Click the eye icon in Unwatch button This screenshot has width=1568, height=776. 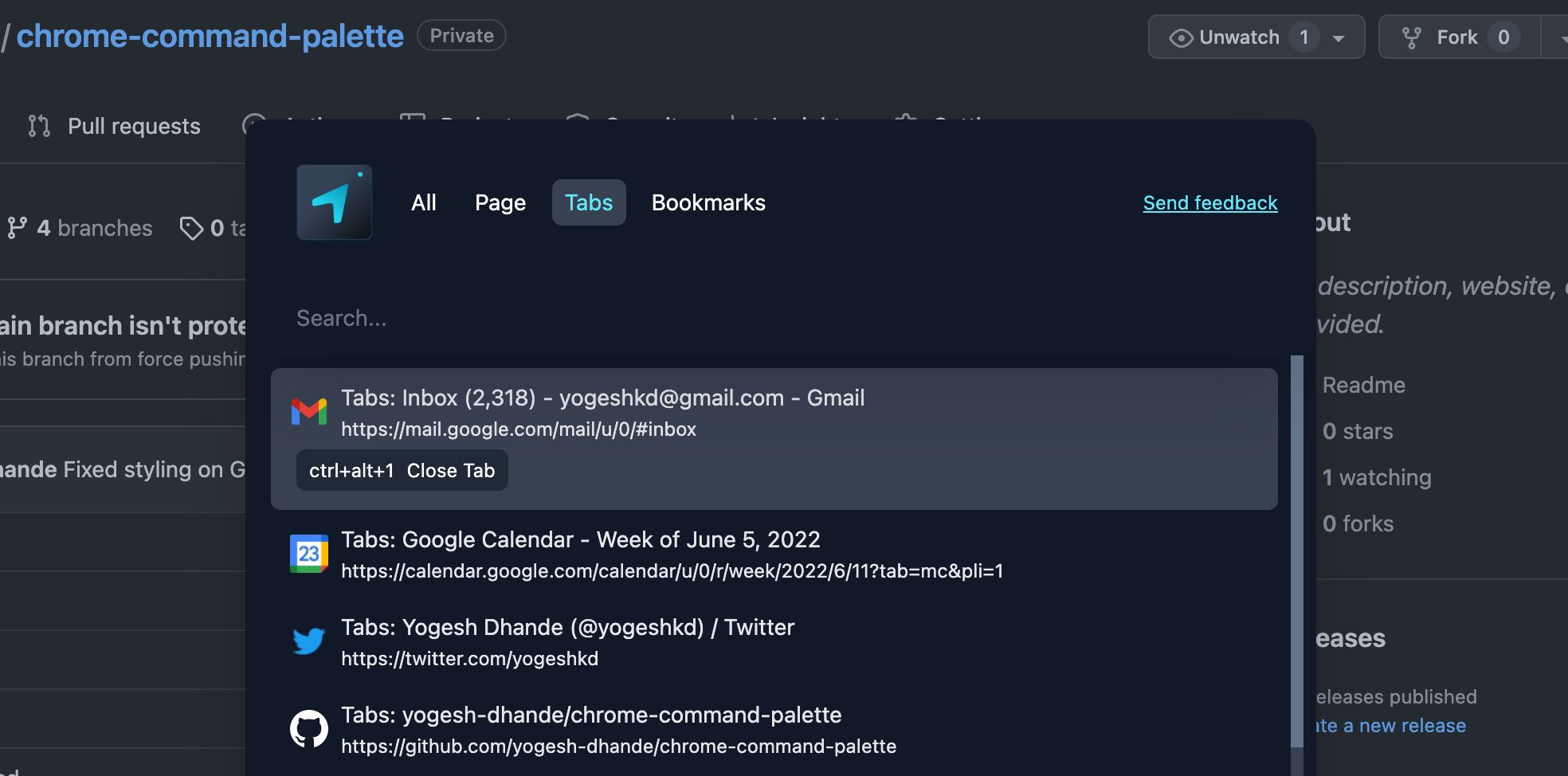click(1181, 37)
